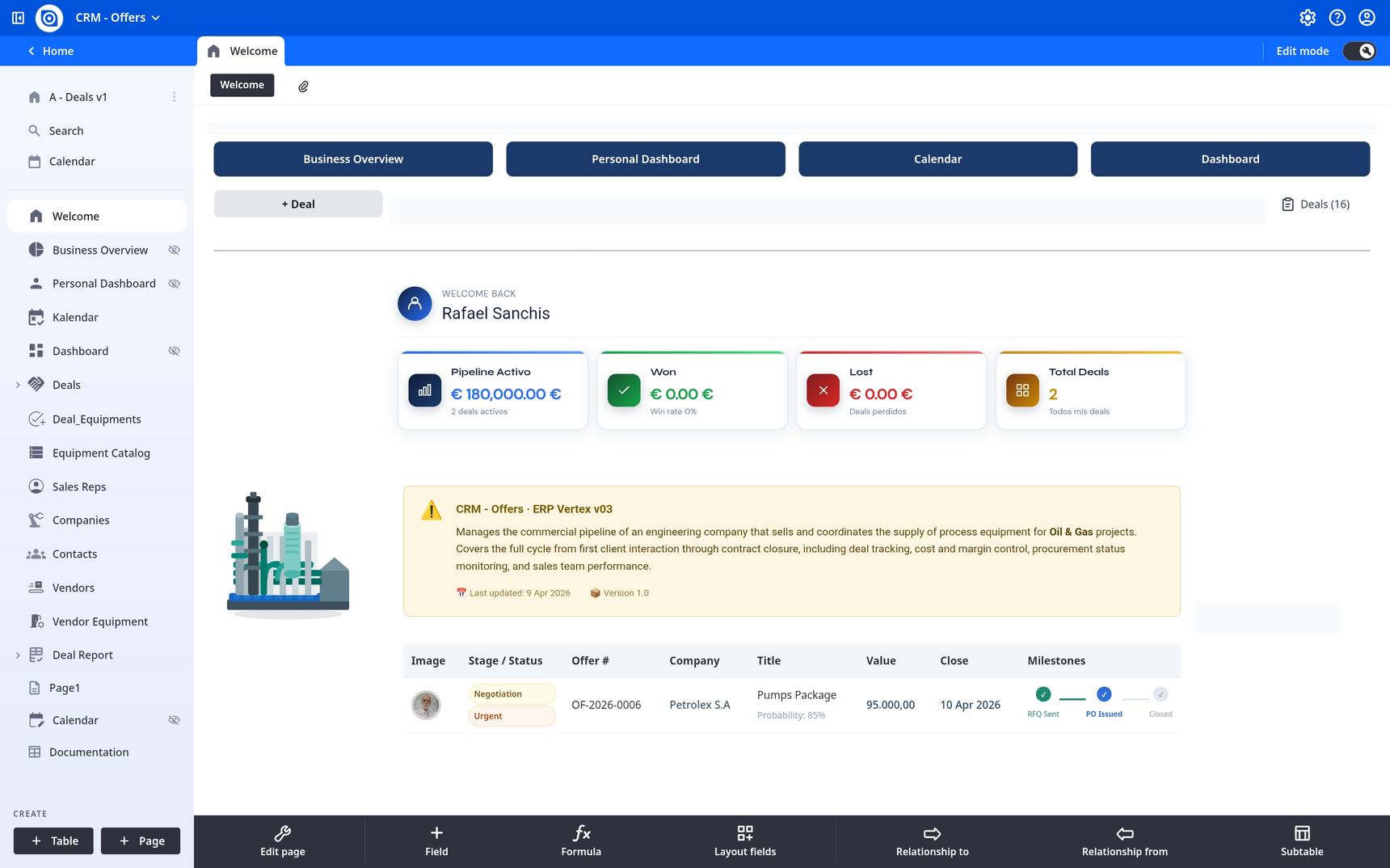Click the + Deal button
1390x868 pixels.
[x=298, y=204]
